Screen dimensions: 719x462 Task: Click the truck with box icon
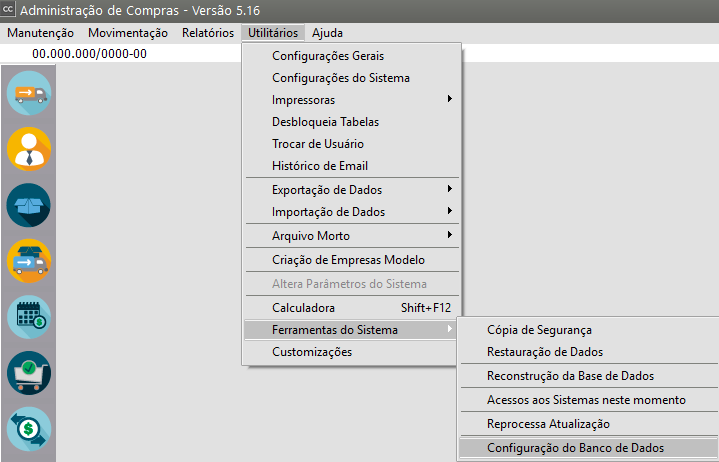(x=29, y=262)
